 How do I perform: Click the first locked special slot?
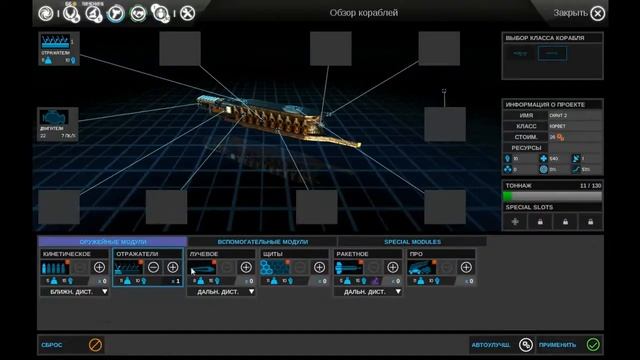[x=540, y=222]
